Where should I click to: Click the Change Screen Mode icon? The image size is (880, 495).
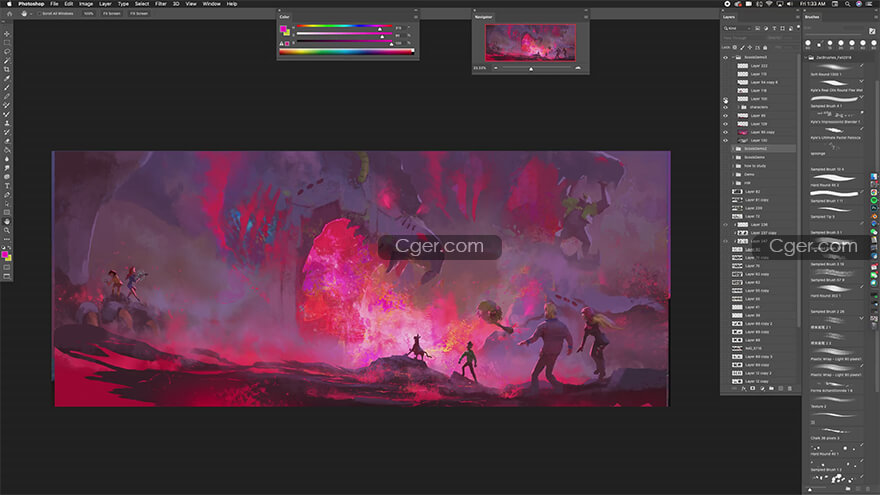pos(7,276)
